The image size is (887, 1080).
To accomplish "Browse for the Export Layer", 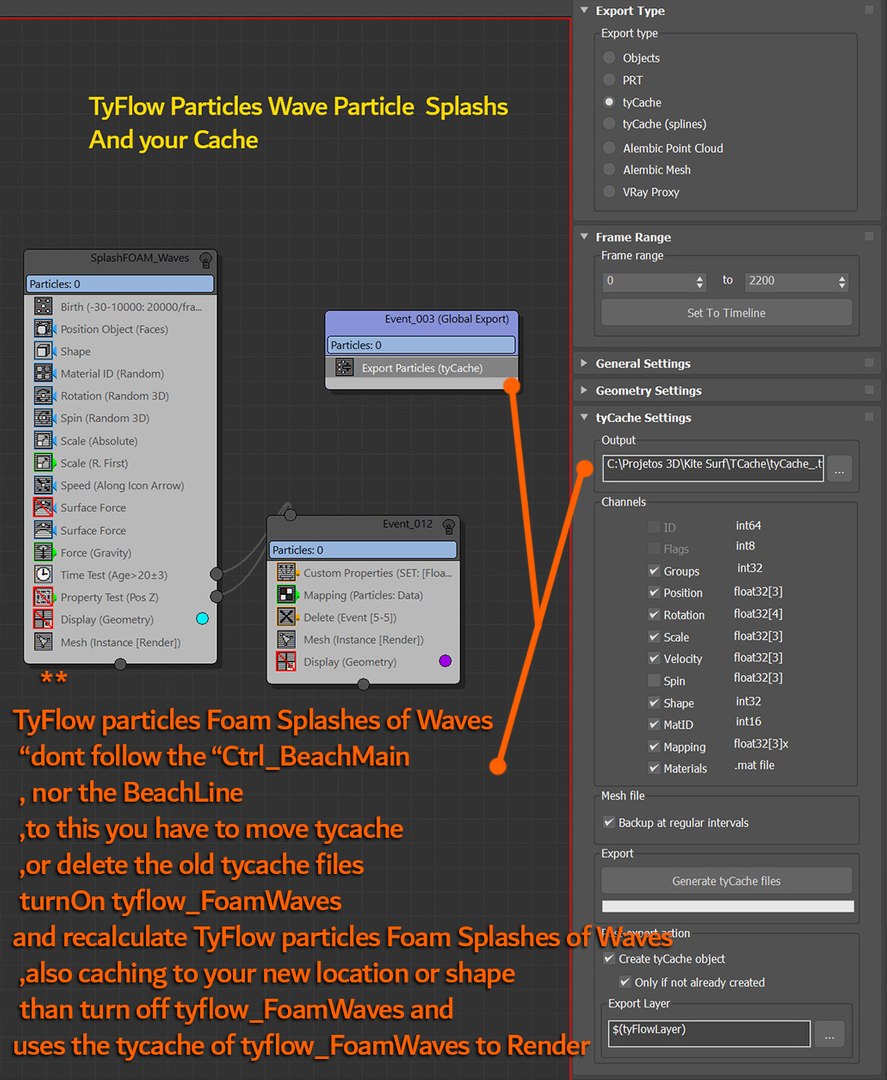I will (x=829, y=1034).
